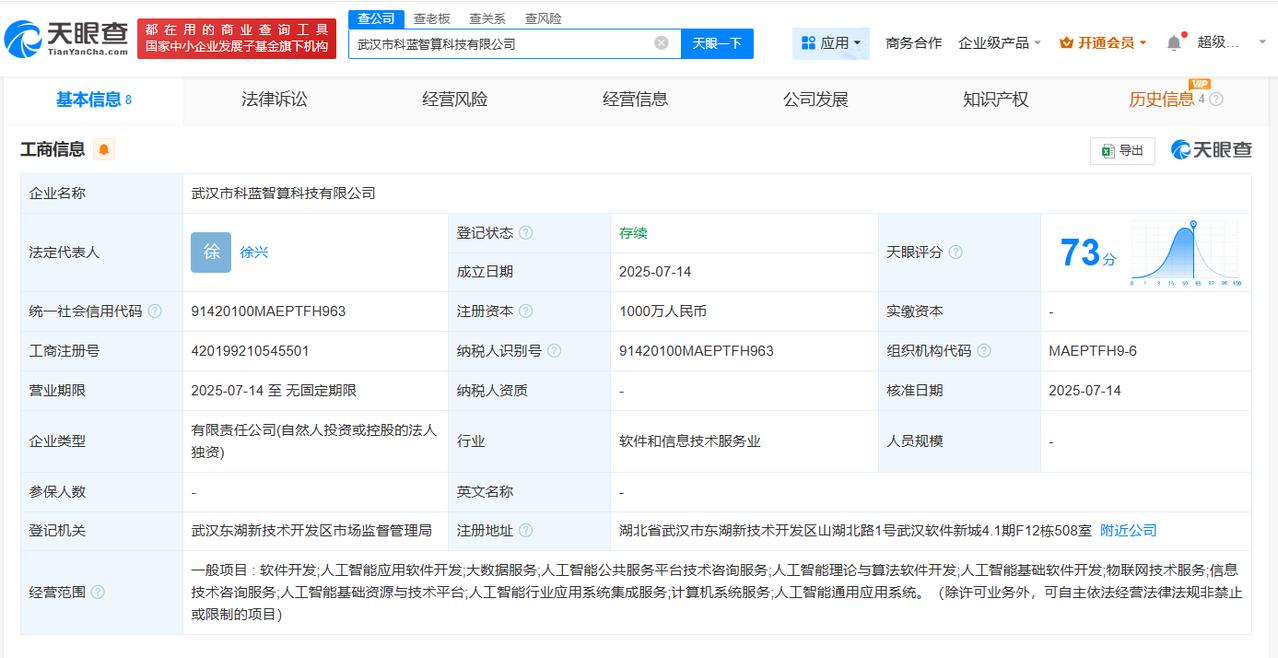This screenshot has width=1278, height=658.
Task: Switch to the 经营风险 tab
Action: click(455, 99)
